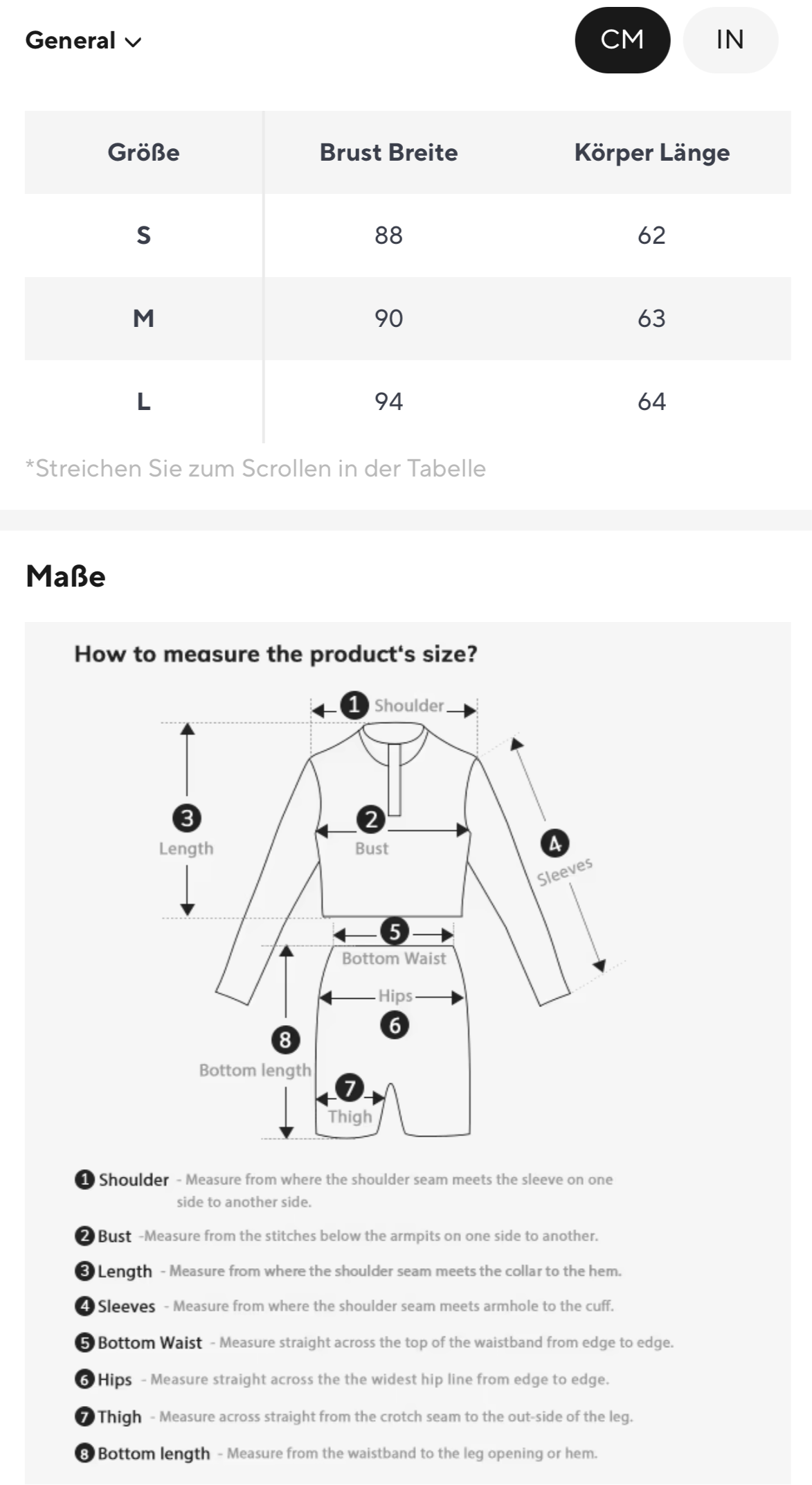Screen dimensions: 812x1485
Task: Open the General dropdown
Action: coord(83,41)
